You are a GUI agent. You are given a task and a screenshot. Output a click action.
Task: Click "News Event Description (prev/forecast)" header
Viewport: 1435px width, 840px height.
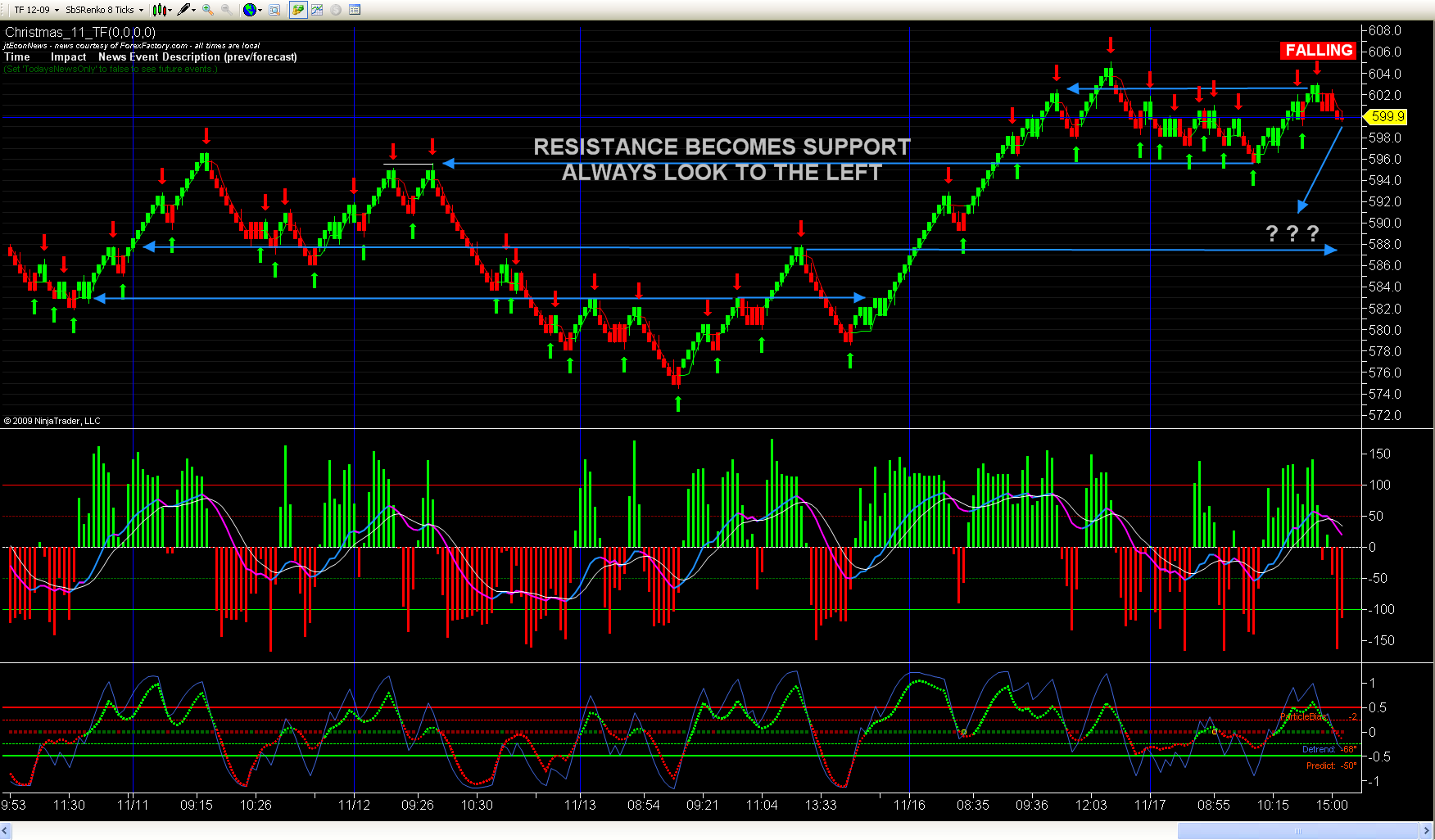pyautogui.click(x=197, y=57)
